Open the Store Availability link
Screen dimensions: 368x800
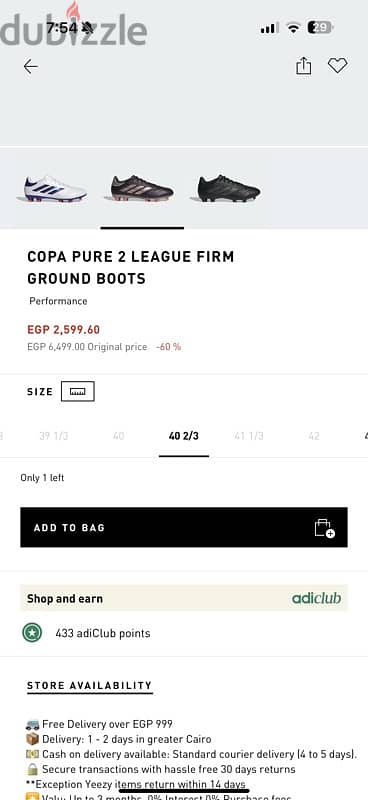(89, 685)
